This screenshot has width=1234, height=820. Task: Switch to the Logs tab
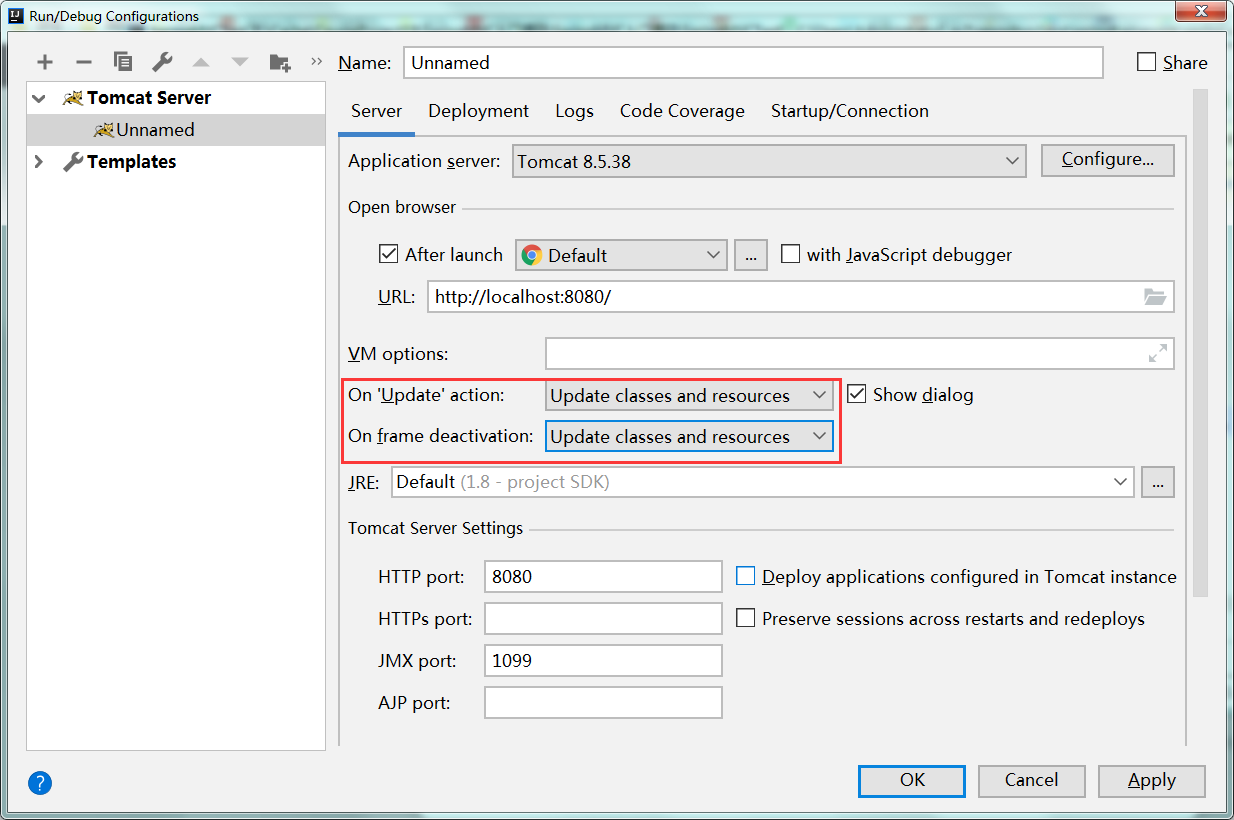click(575, 111)
